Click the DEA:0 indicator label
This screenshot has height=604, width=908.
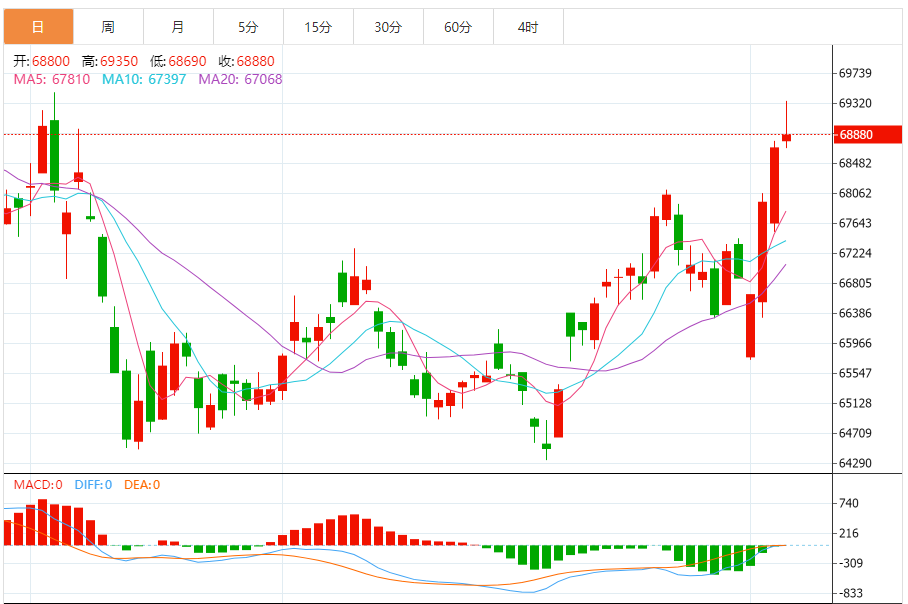[142, 485]
